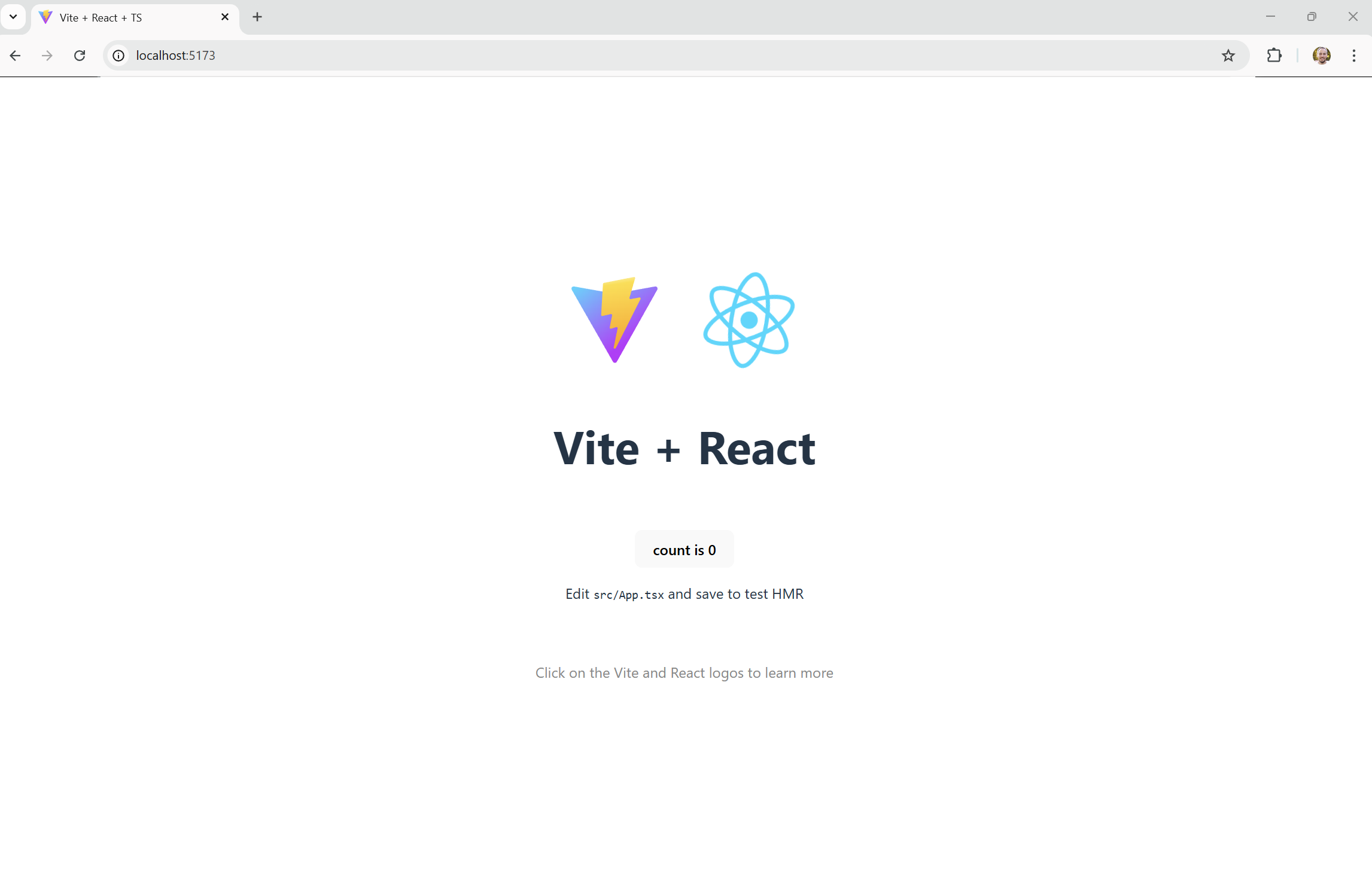Click the browser forward arrow
Screen dimensions: 1372x874
(47, 56)
